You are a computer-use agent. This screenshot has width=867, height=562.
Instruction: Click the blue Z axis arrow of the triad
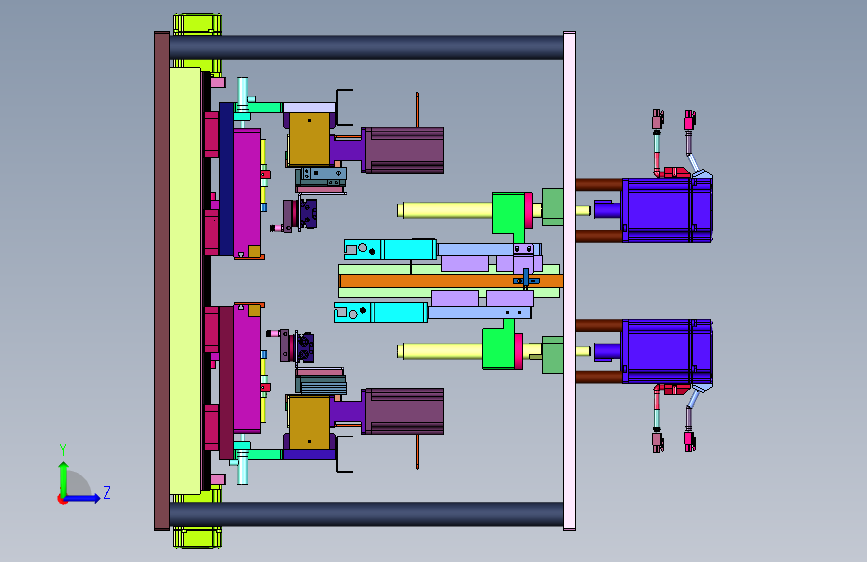[83, 498]
